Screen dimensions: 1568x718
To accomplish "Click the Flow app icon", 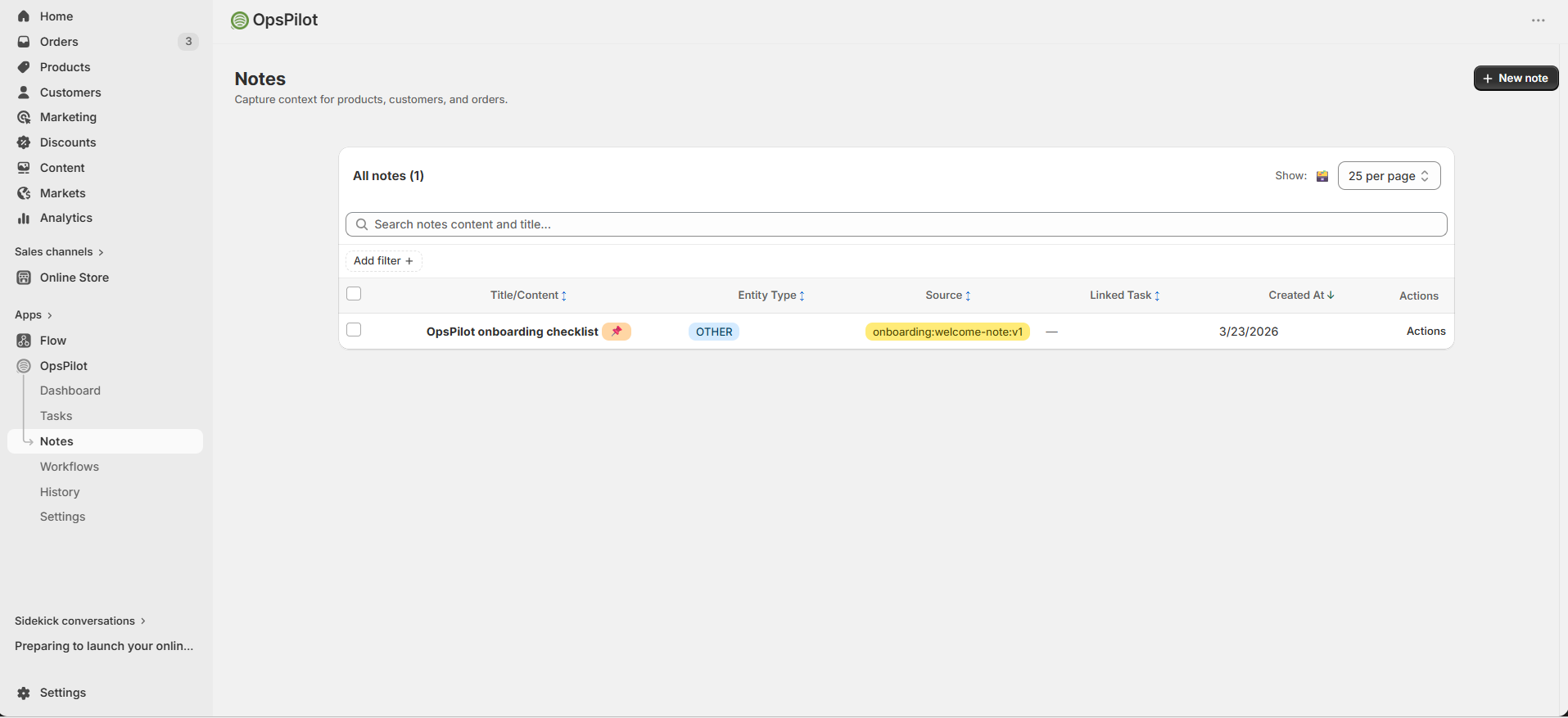I will coord(24,341).
